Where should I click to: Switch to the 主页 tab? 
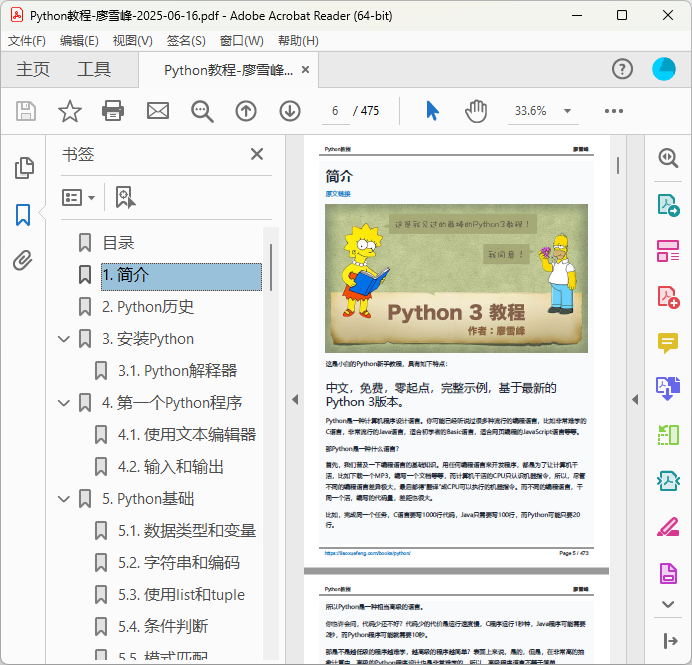[33, 69]
